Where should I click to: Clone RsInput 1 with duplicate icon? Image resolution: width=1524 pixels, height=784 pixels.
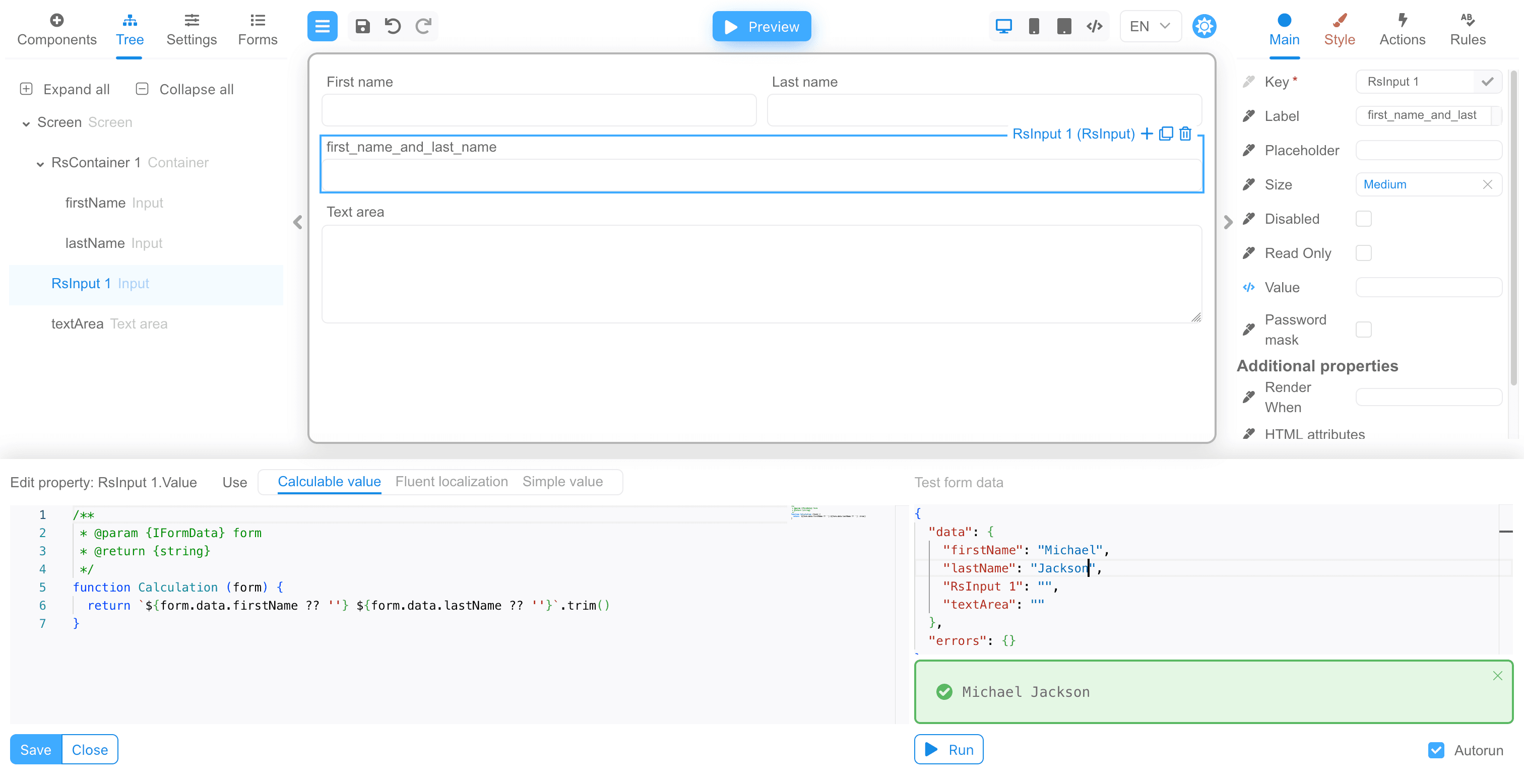click(1166, 134)
